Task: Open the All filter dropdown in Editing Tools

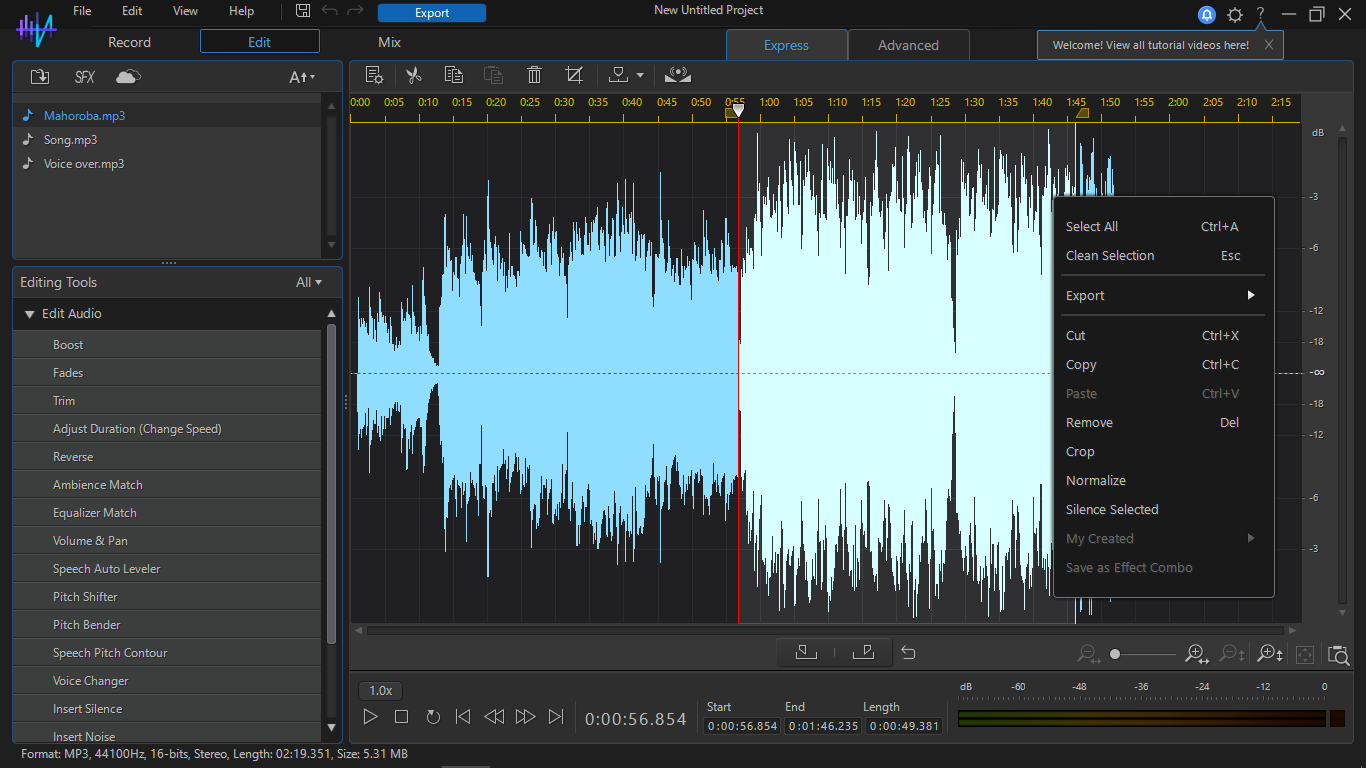Action: (309, 282)
